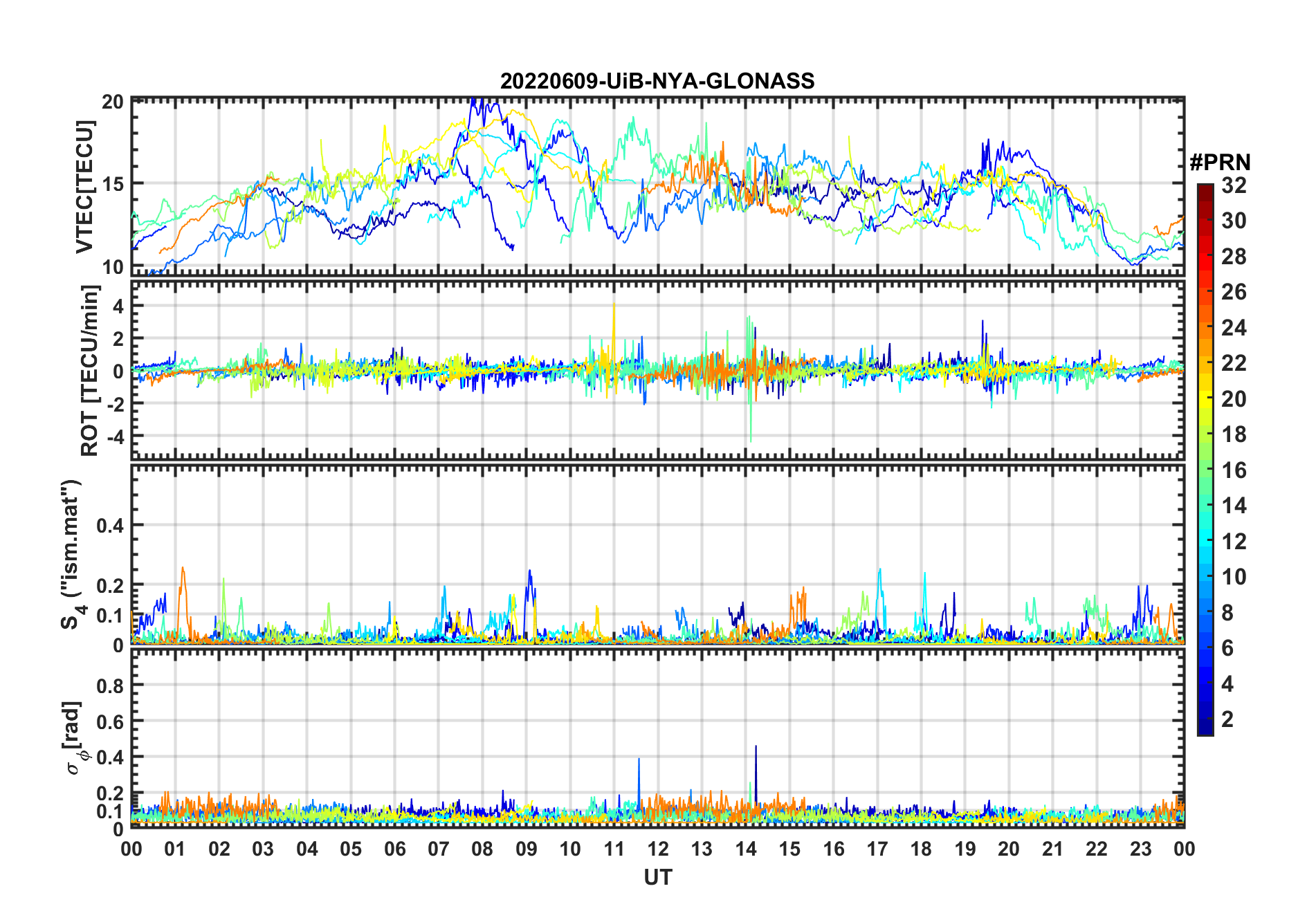Click the ROT [TECU/min] axis label

[x=90, y=370]
